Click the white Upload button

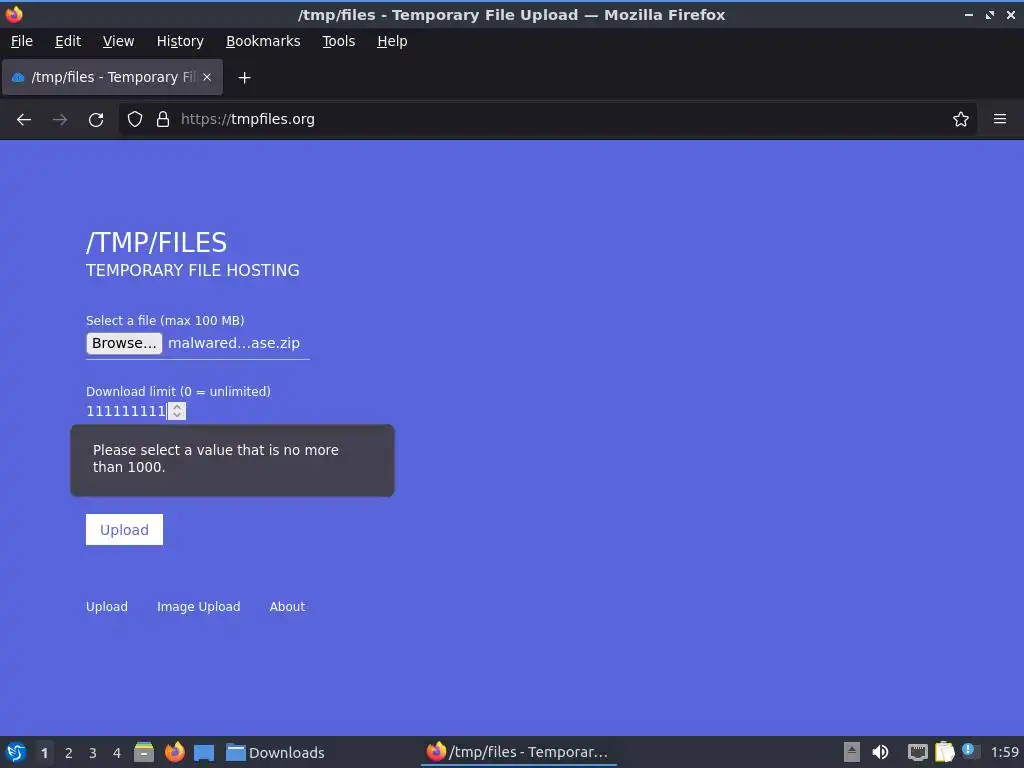[124, 530]
